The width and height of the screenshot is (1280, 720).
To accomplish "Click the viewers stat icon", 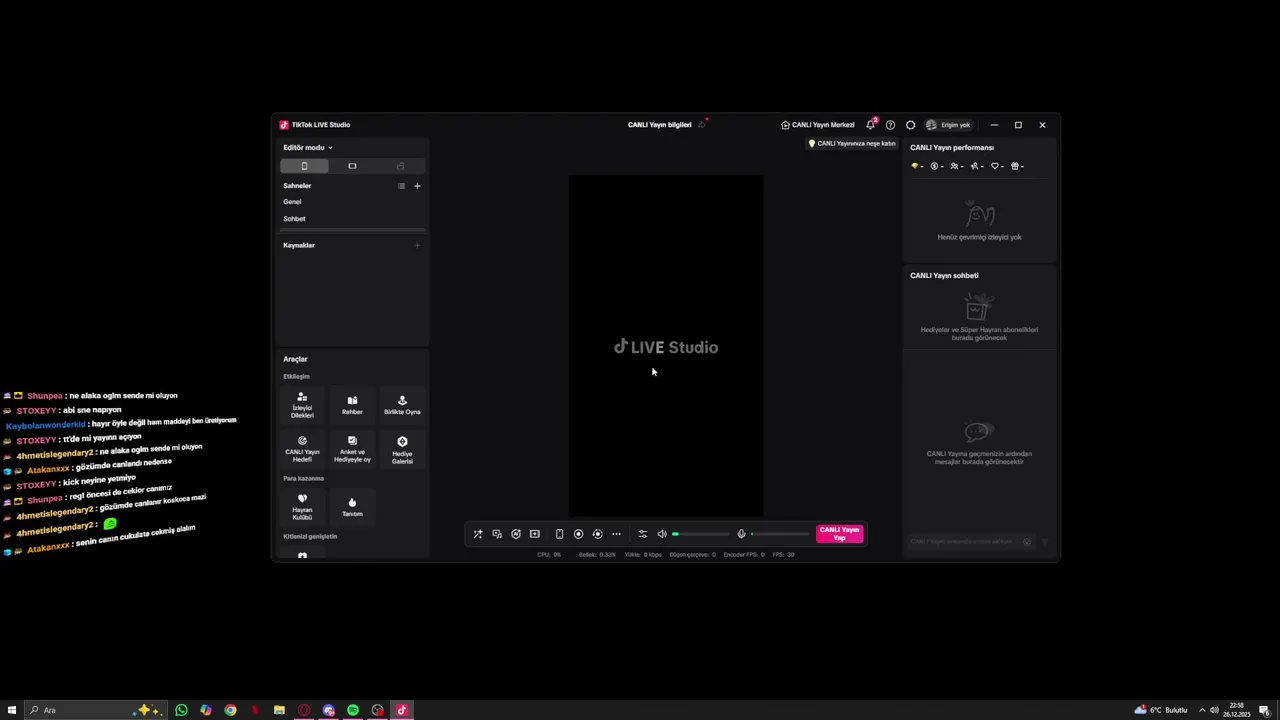I will click(956, 166).
